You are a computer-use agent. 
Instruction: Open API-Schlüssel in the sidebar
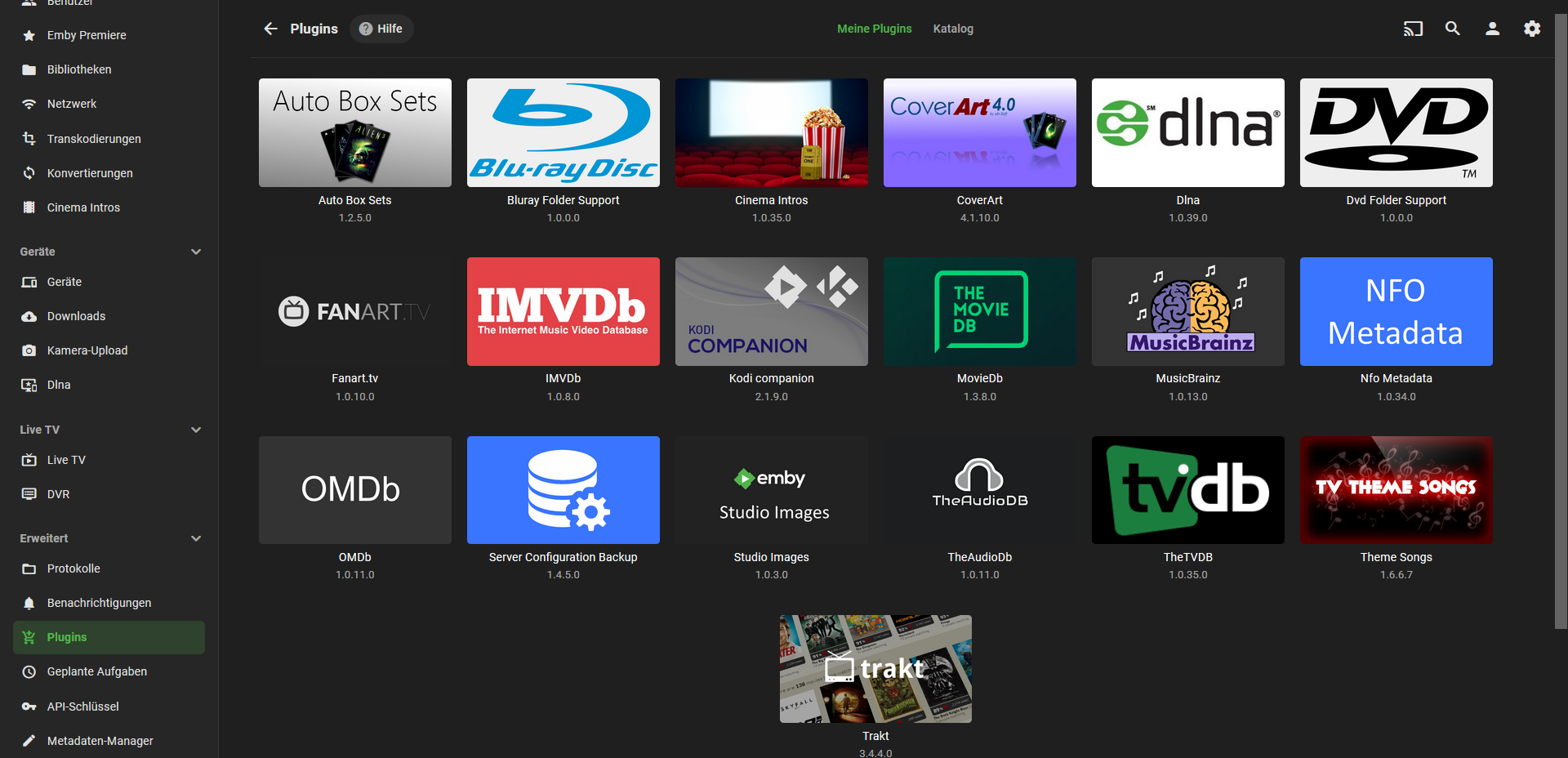pos(109,707)
